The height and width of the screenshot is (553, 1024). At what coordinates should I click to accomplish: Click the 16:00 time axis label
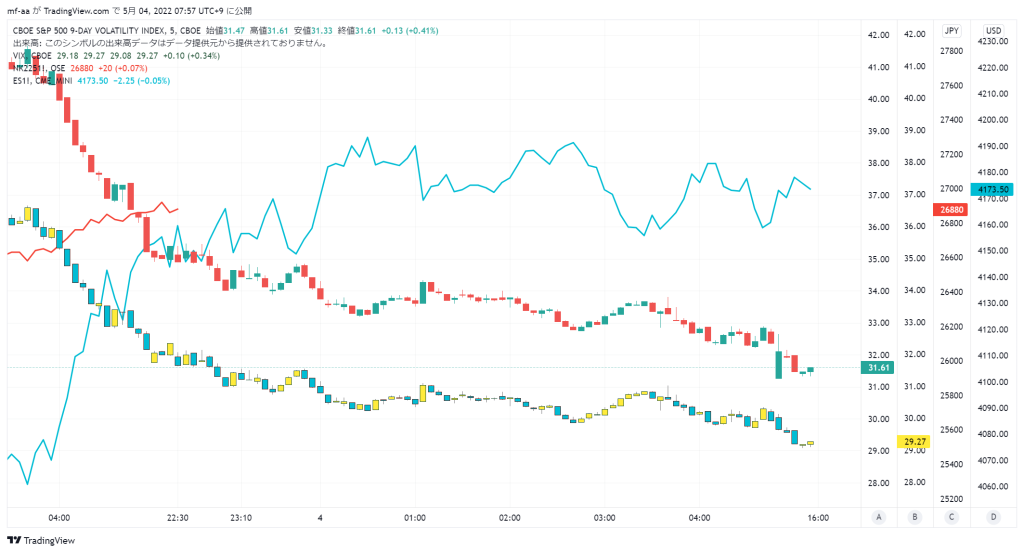coord(818,518)
